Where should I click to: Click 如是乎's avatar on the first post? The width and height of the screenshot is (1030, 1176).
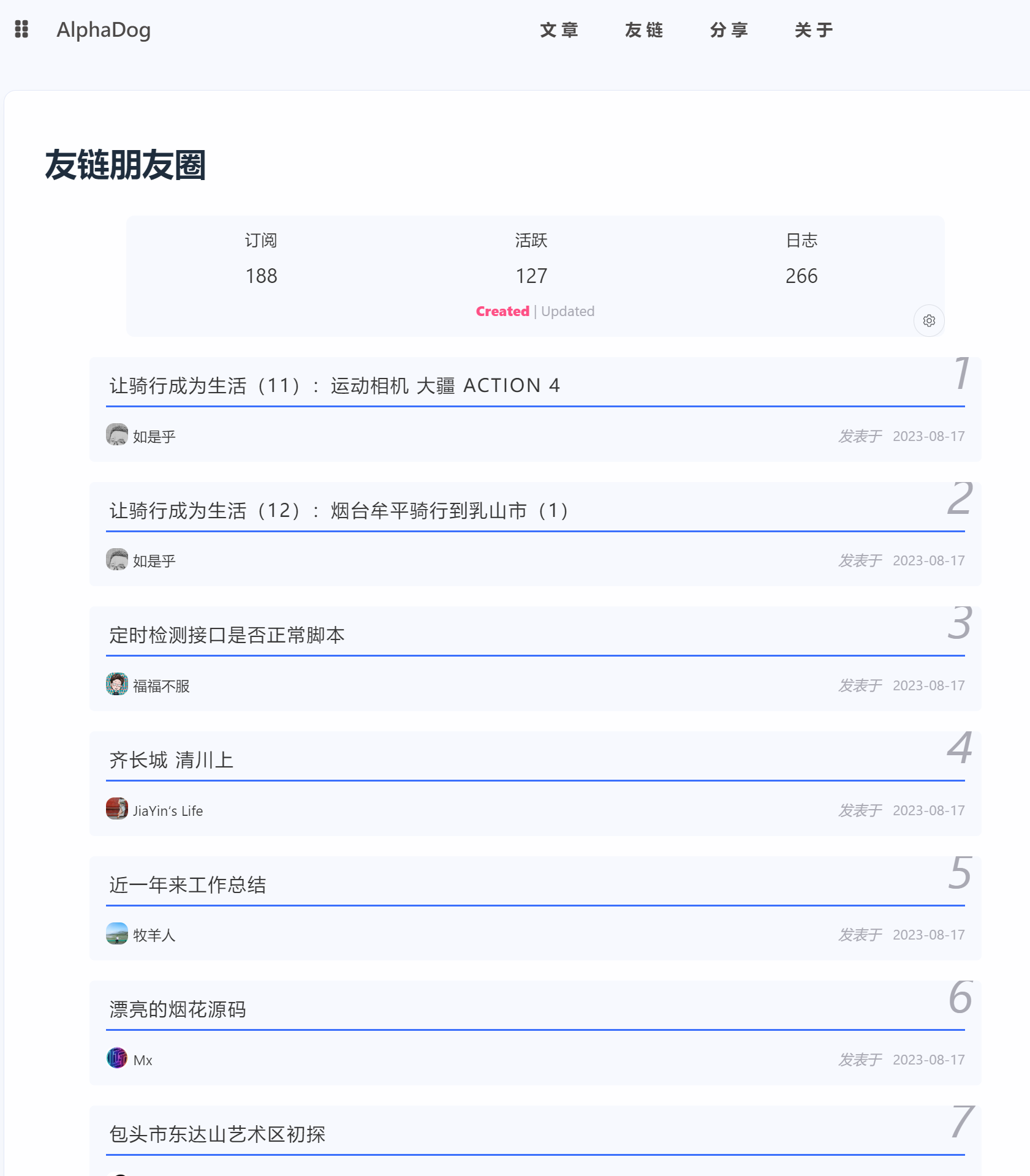116,435
